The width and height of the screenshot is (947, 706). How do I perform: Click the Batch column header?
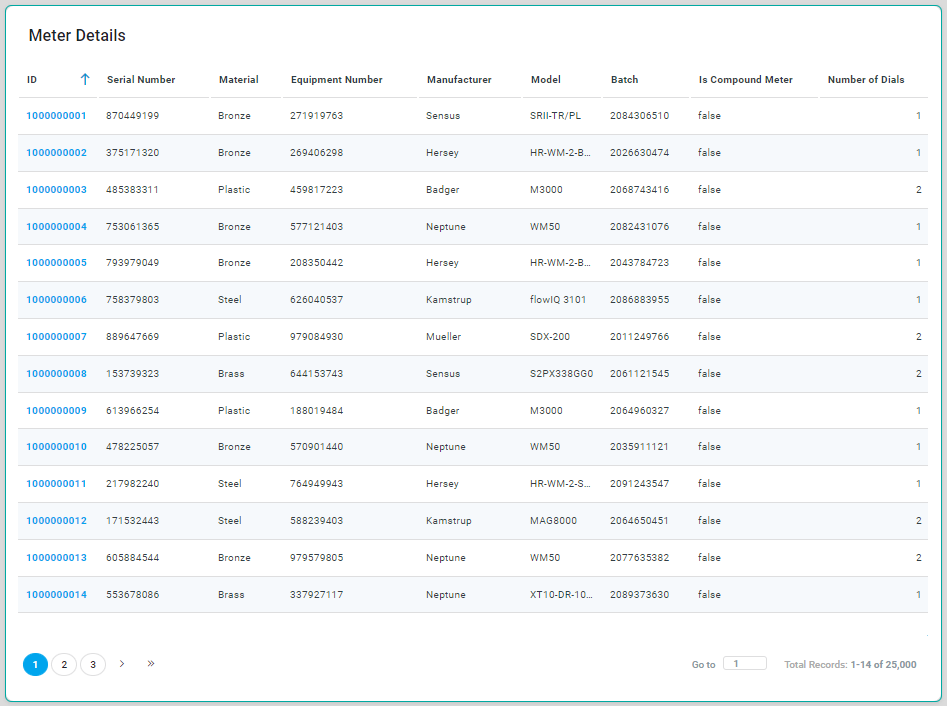point(624,80)
